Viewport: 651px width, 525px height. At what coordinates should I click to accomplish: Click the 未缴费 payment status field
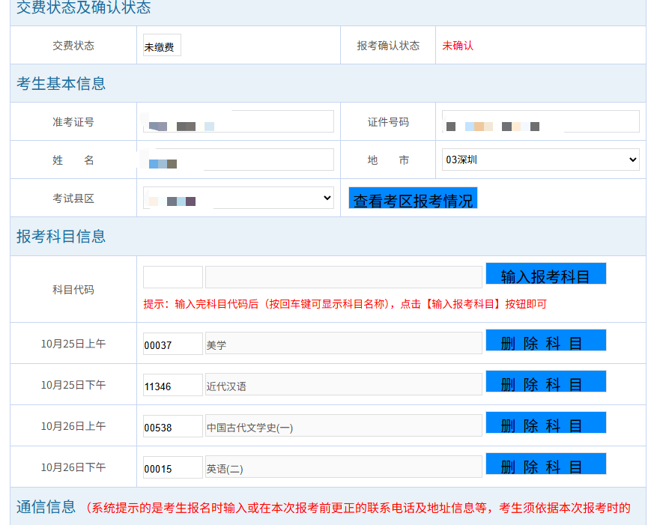[161, 46]
